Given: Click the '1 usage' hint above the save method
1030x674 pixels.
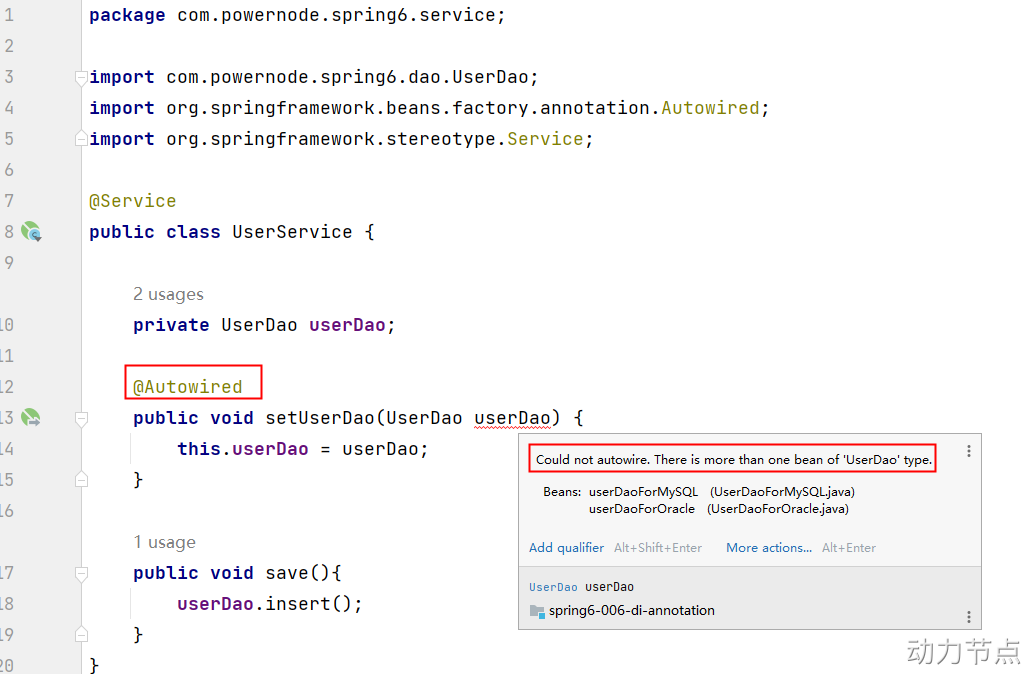Looking at the screenshot, I should click(x=164, y=542).
